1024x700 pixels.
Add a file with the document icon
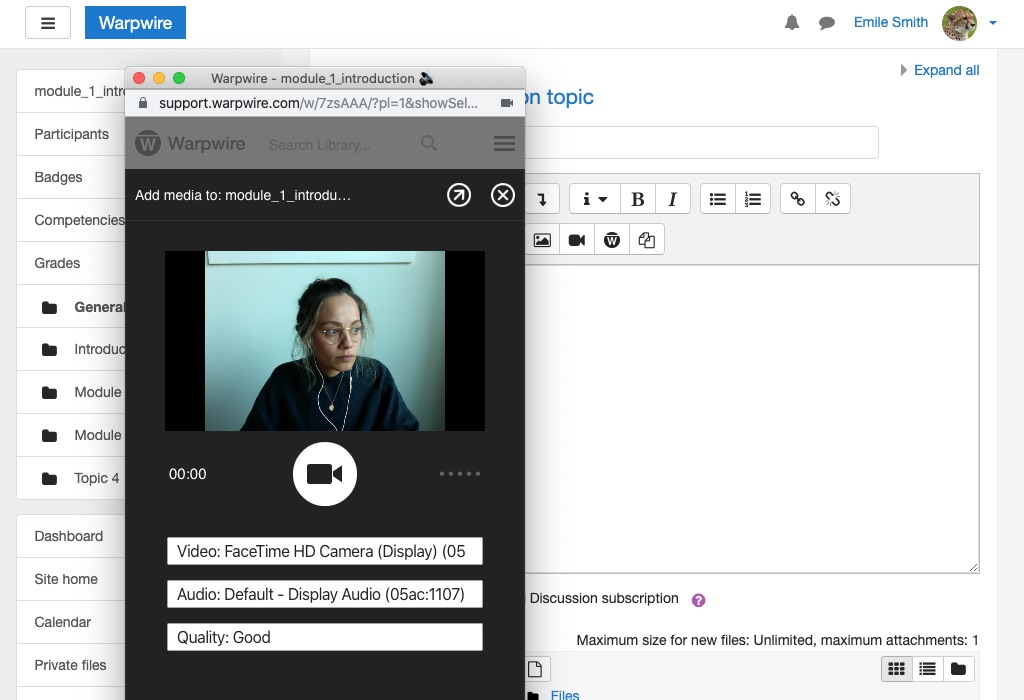coord(535,669)
